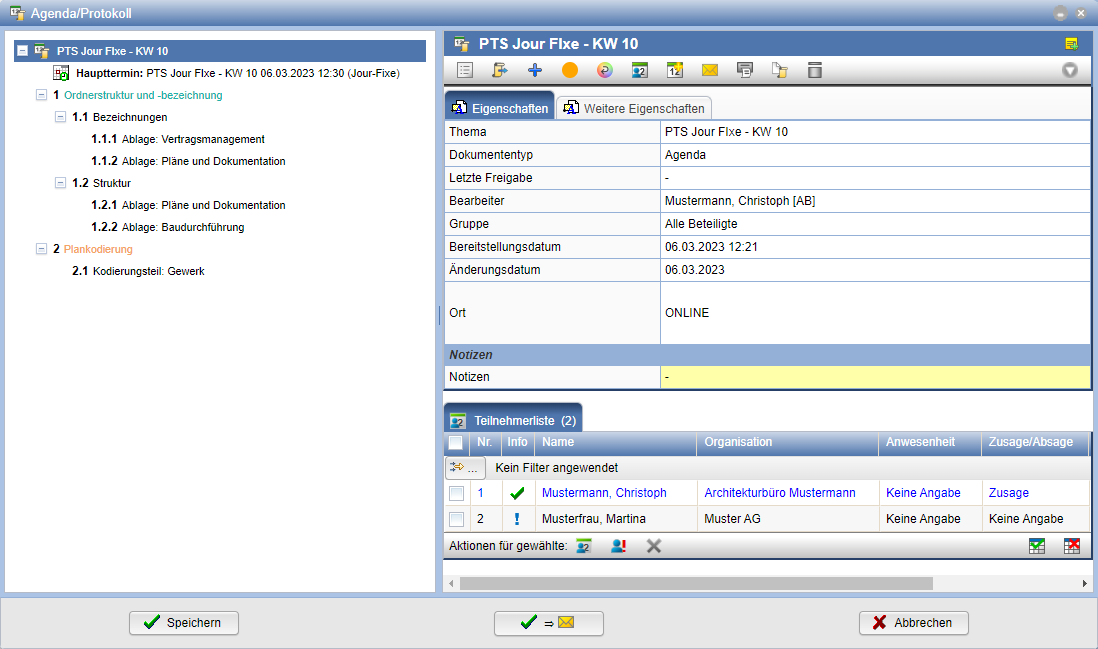Screen dimensions: 1098x649
Task: Click the orange circle status icon
Action: pyautogui.click(x=570, y=70)
